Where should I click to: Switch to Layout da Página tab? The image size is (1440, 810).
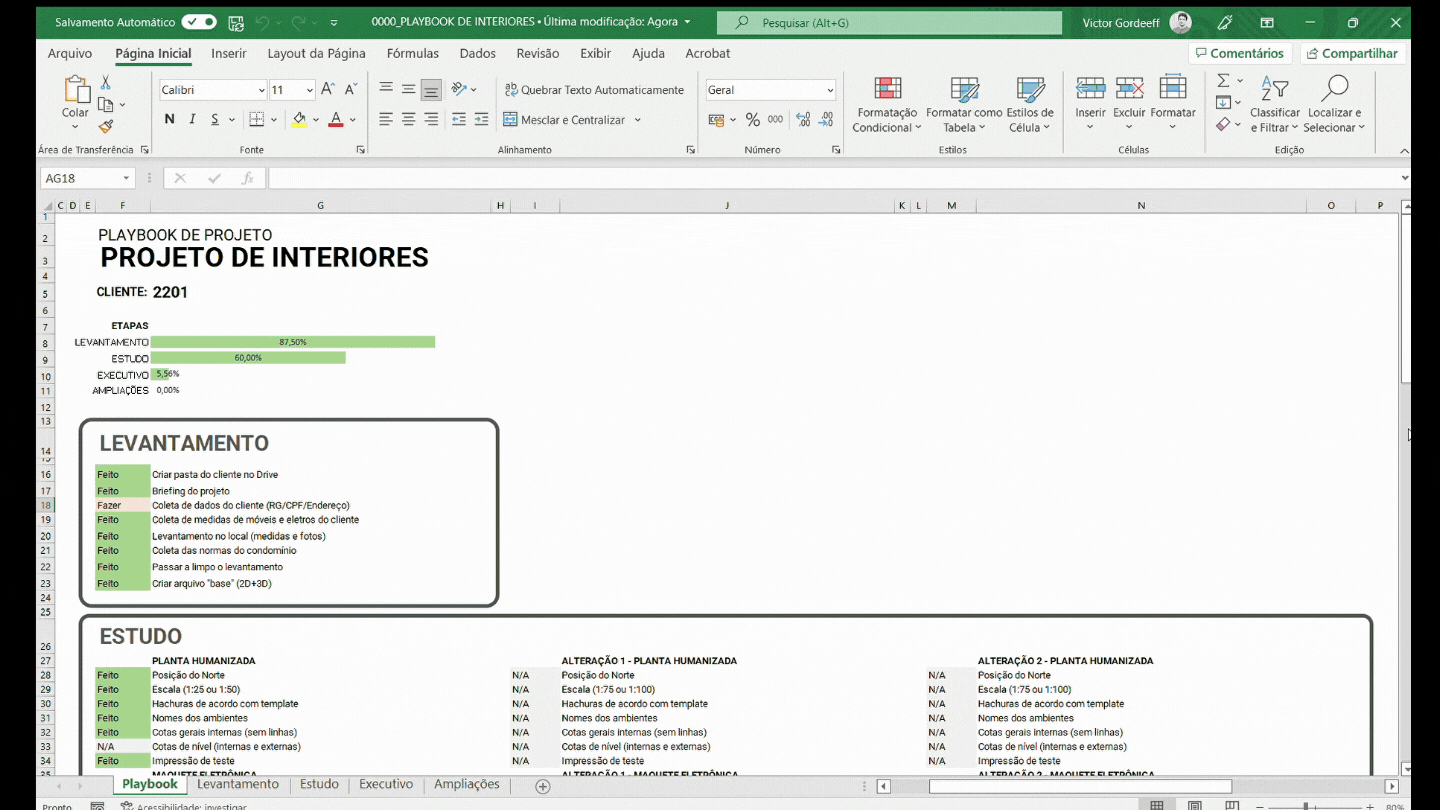317,54
